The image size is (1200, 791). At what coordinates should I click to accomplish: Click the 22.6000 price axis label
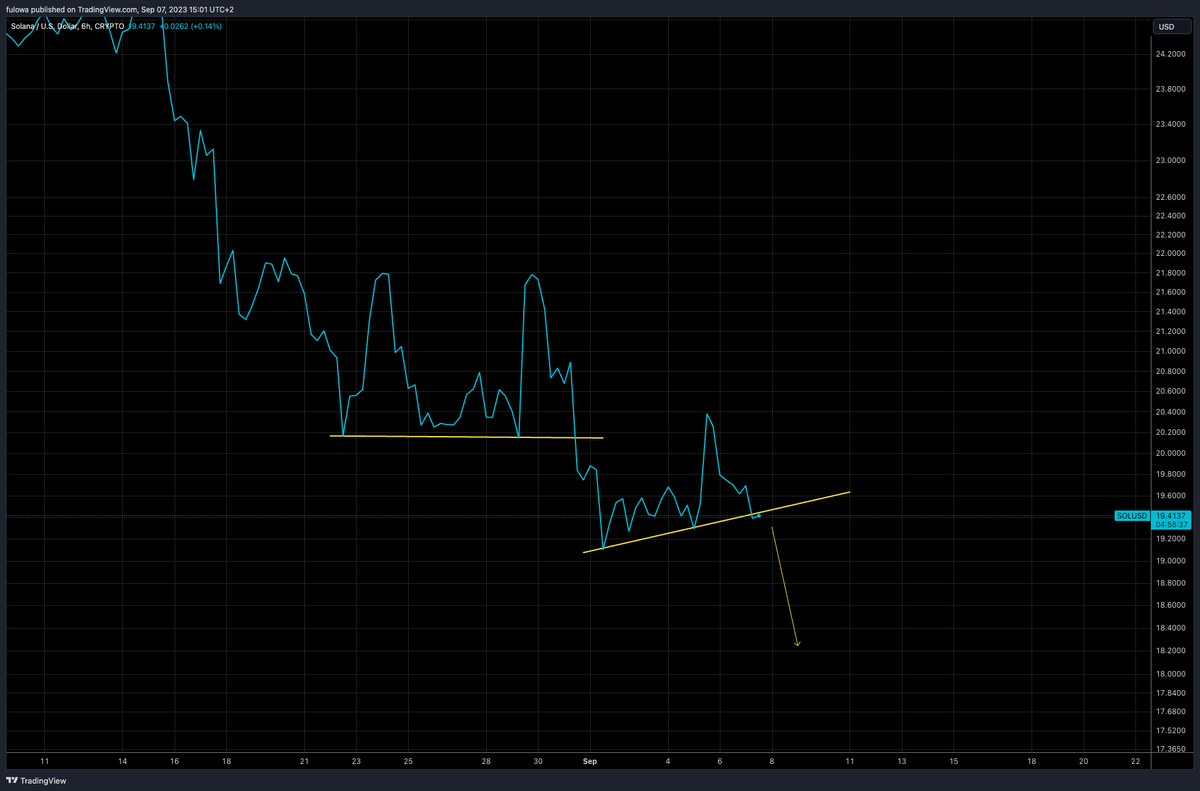coord(1171,197)
